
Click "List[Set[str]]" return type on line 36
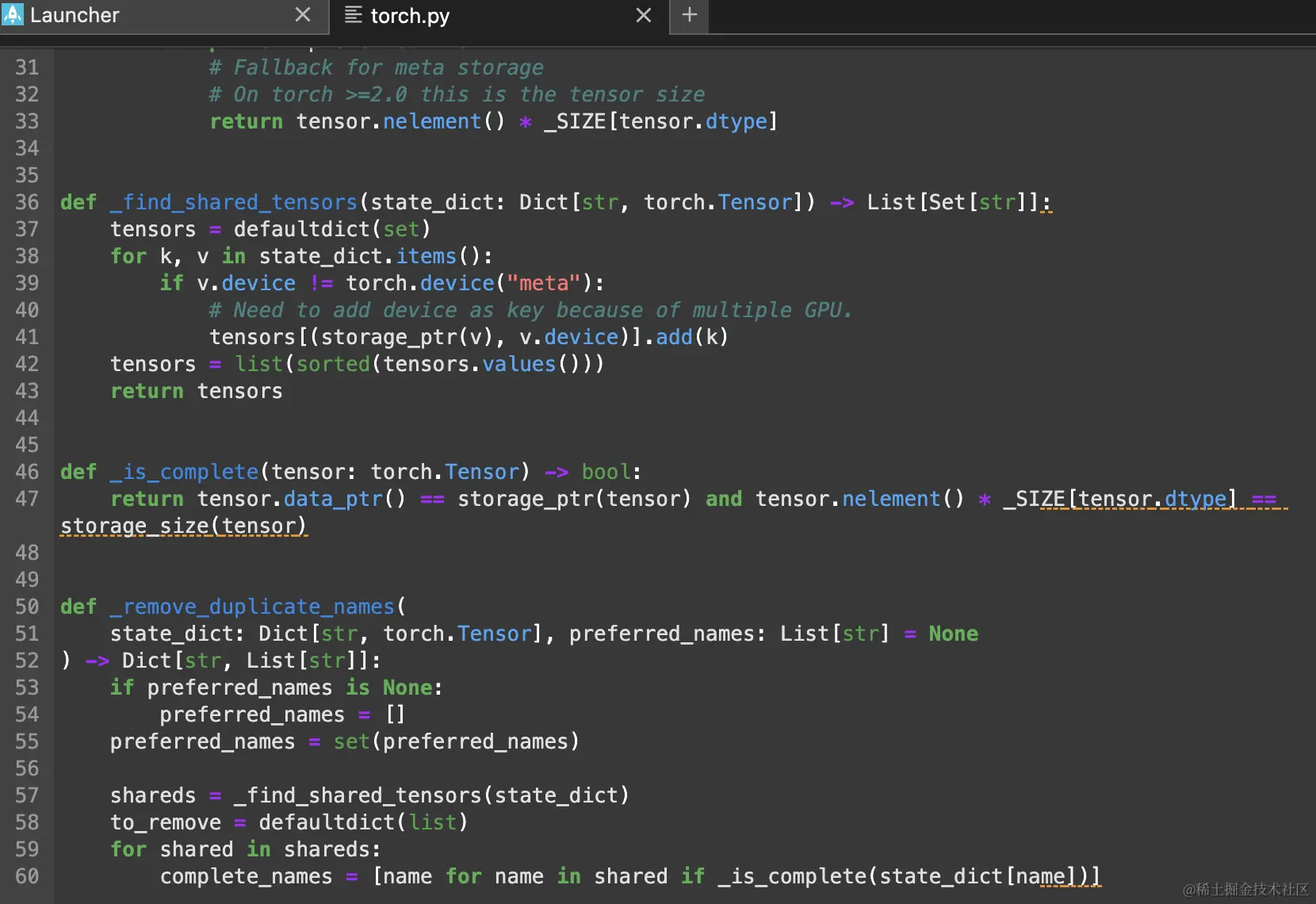pyautogui.click(x=953, y=202)
